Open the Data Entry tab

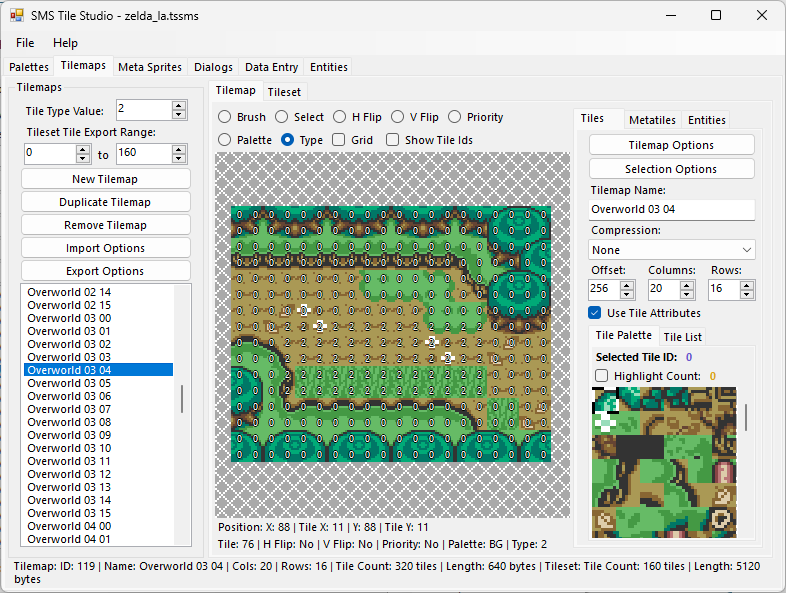coord(271,67)
